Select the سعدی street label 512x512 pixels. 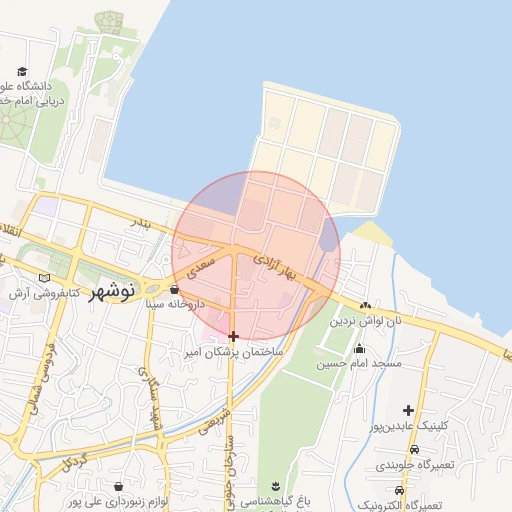201,268
